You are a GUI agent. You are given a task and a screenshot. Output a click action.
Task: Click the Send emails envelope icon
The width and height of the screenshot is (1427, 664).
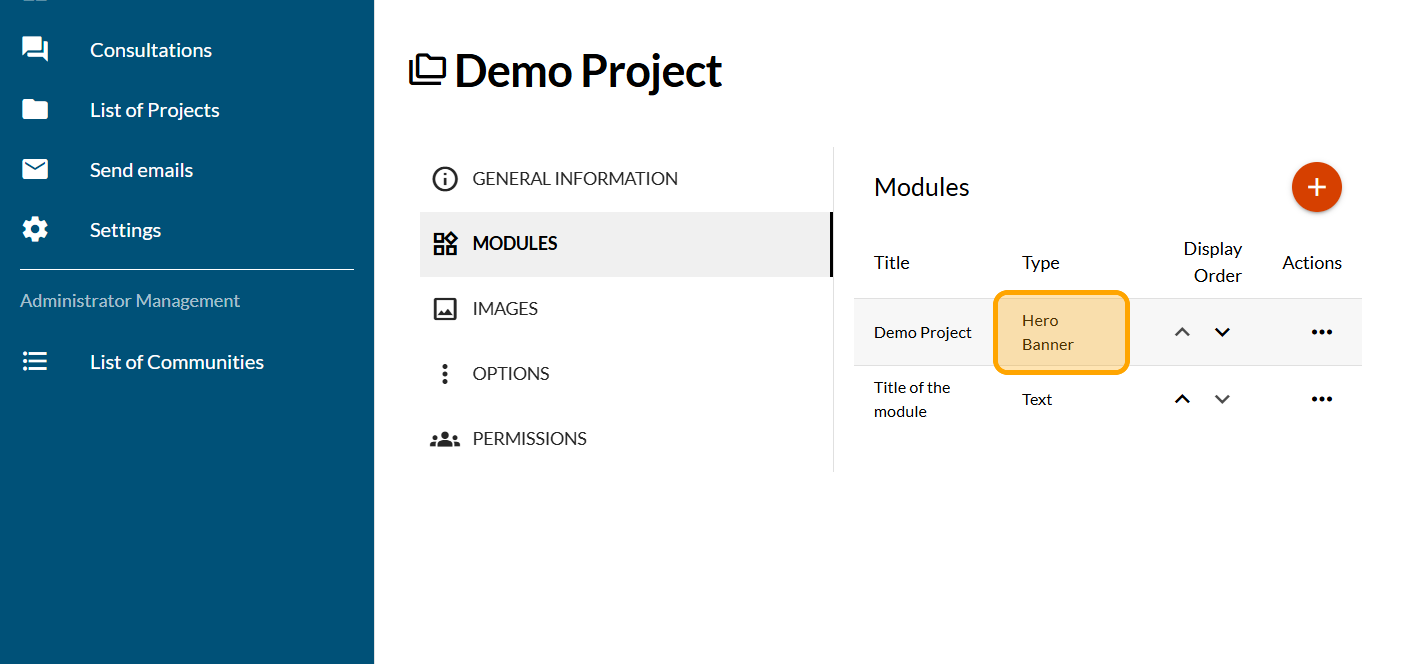35,170
